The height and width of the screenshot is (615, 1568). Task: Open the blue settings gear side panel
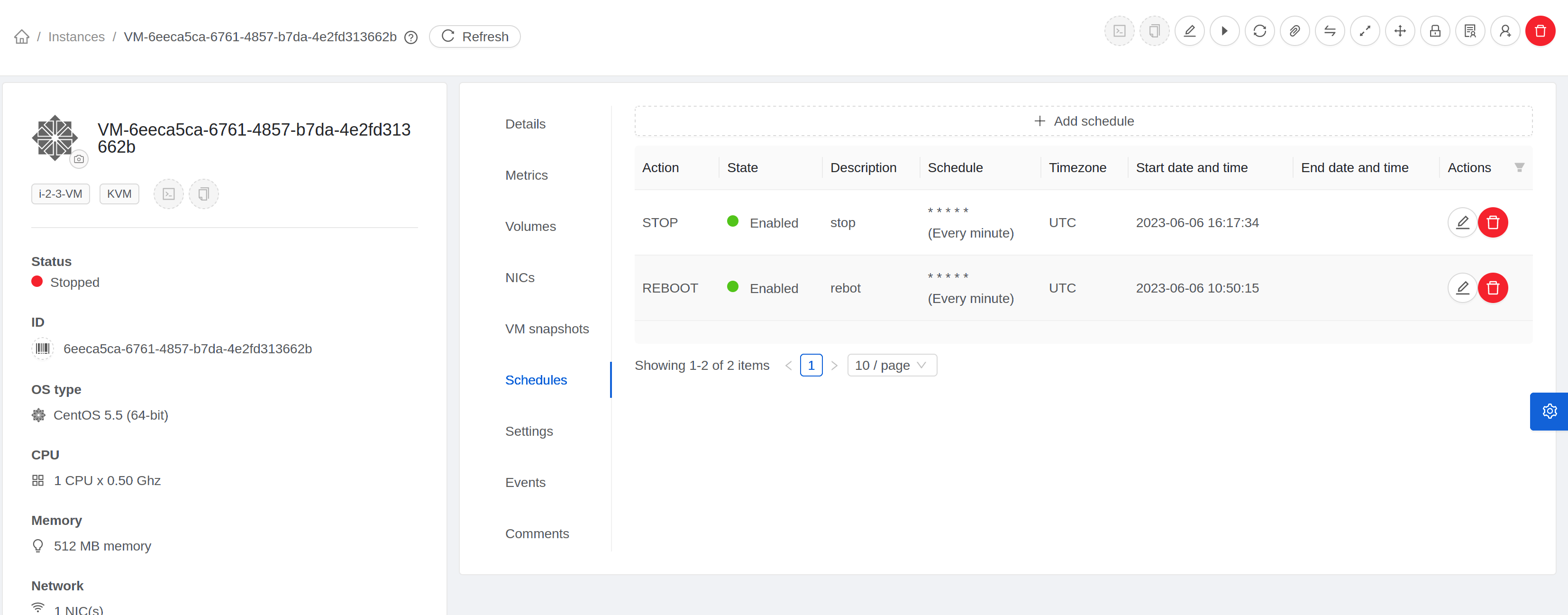[1549, 412]
